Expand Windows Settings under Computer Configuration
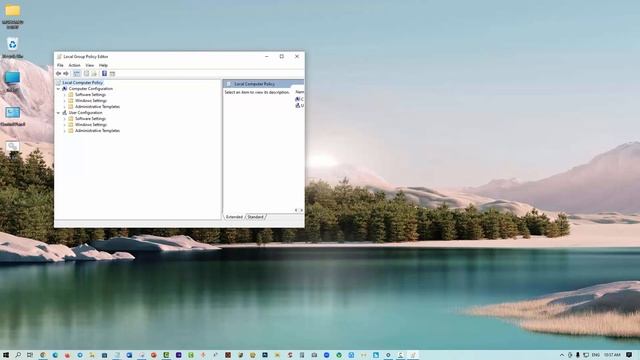 64,100
